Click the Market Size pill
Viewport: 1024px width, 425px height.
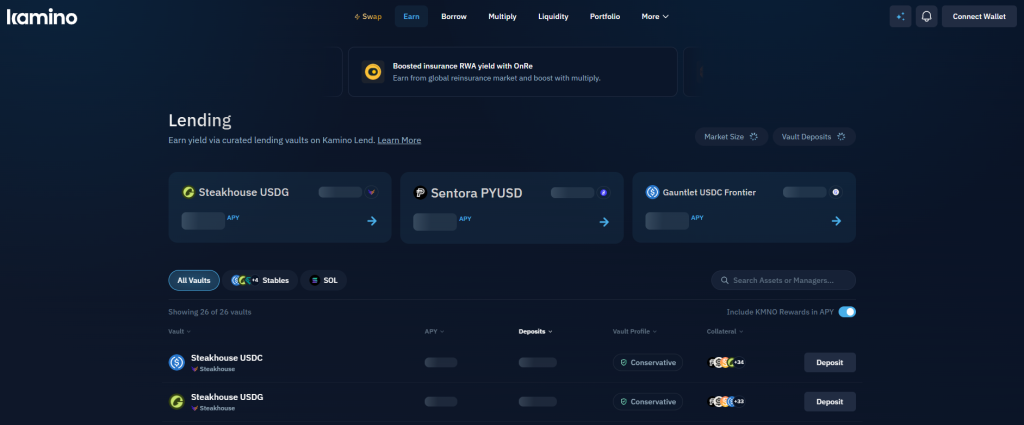(x=731, y=136)
